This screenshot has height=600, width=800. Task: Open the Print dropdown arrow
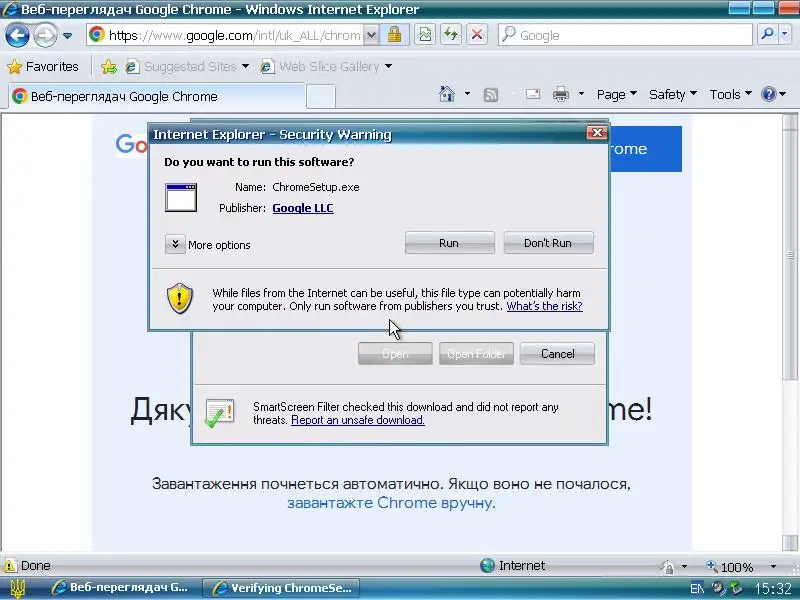(x=581, y=94)
